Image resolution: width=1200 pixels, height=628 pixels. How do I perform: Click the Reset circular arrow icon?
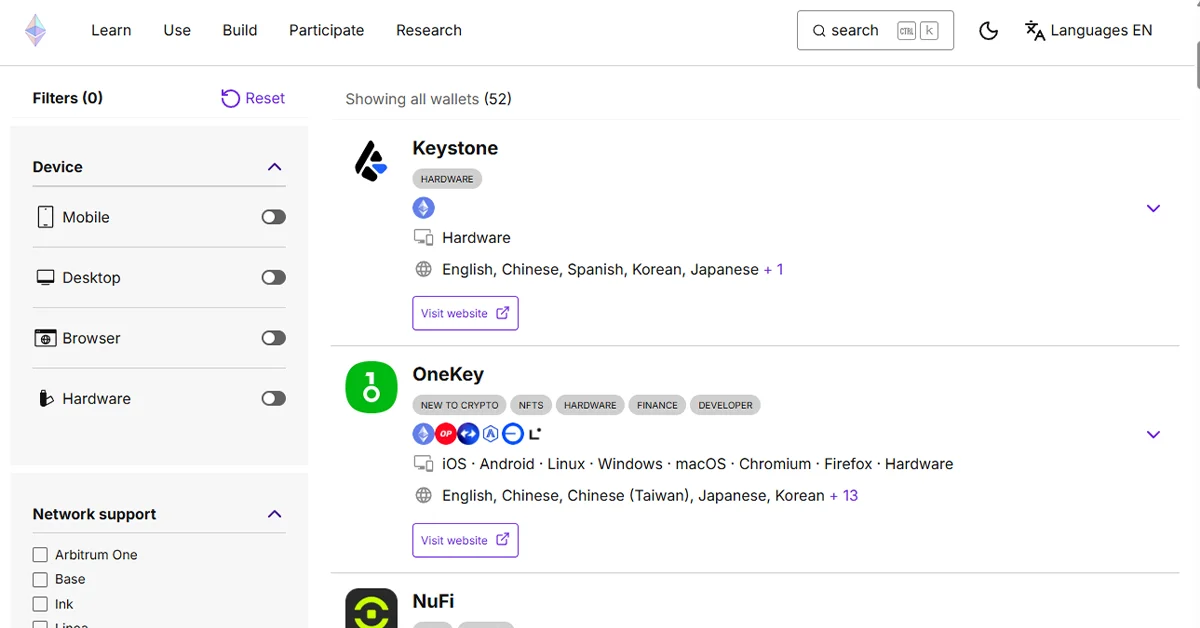pyautogui.click(x=230, y=98)
